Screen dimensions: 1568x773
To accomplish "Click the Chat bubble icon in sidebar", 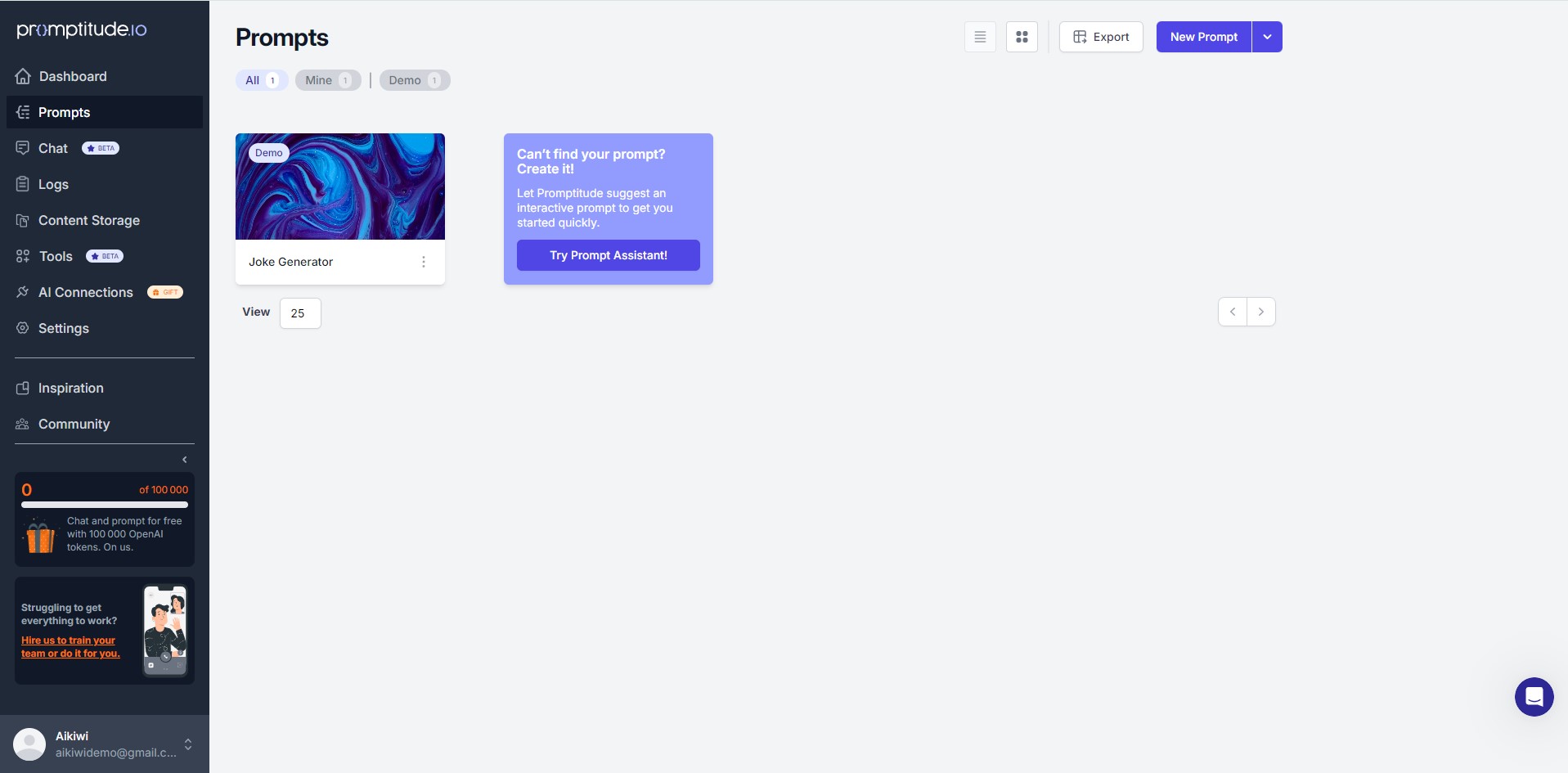I will 23,148.
